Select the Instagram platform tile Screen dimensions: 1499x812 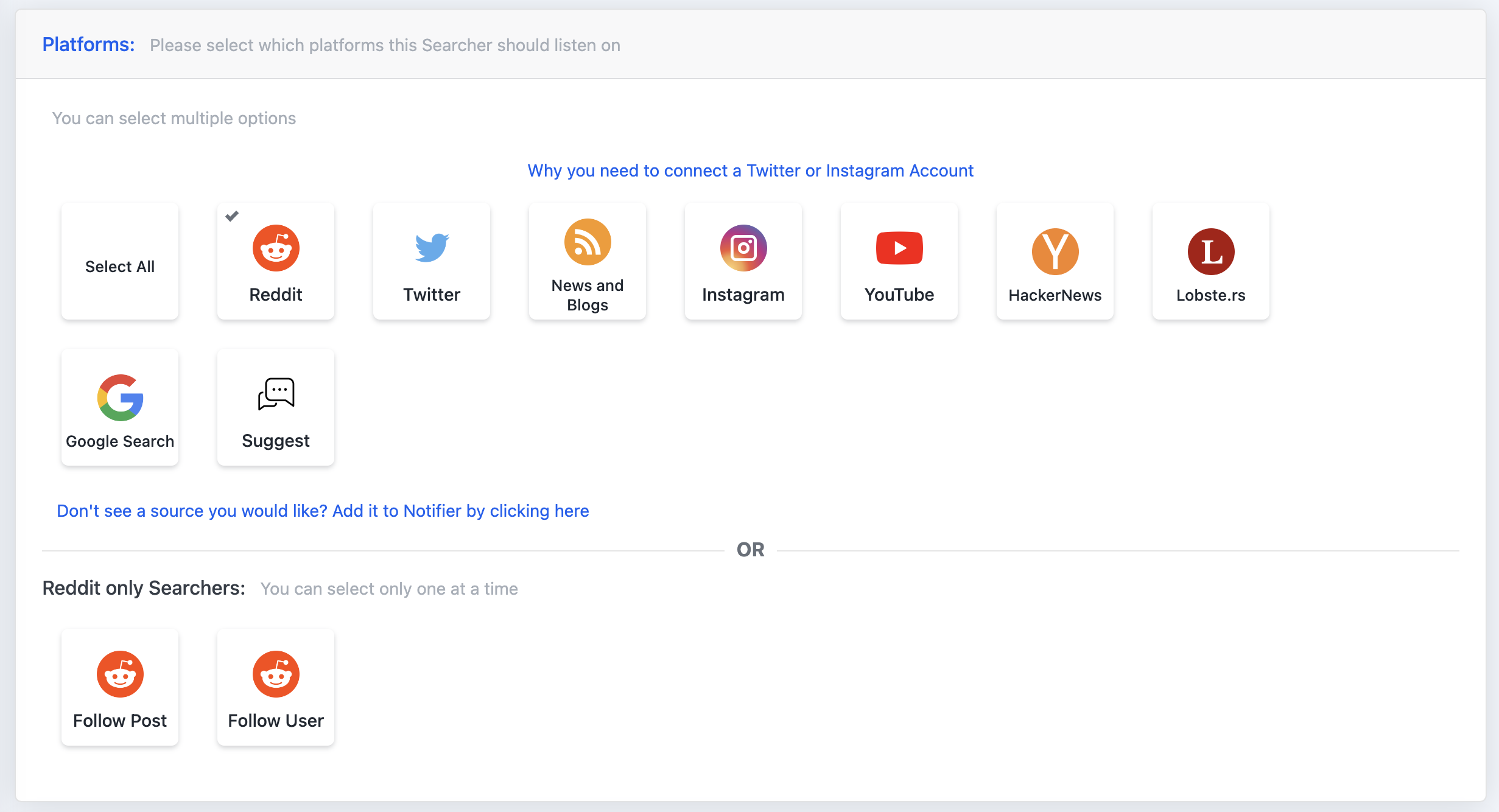click(743, 261)
